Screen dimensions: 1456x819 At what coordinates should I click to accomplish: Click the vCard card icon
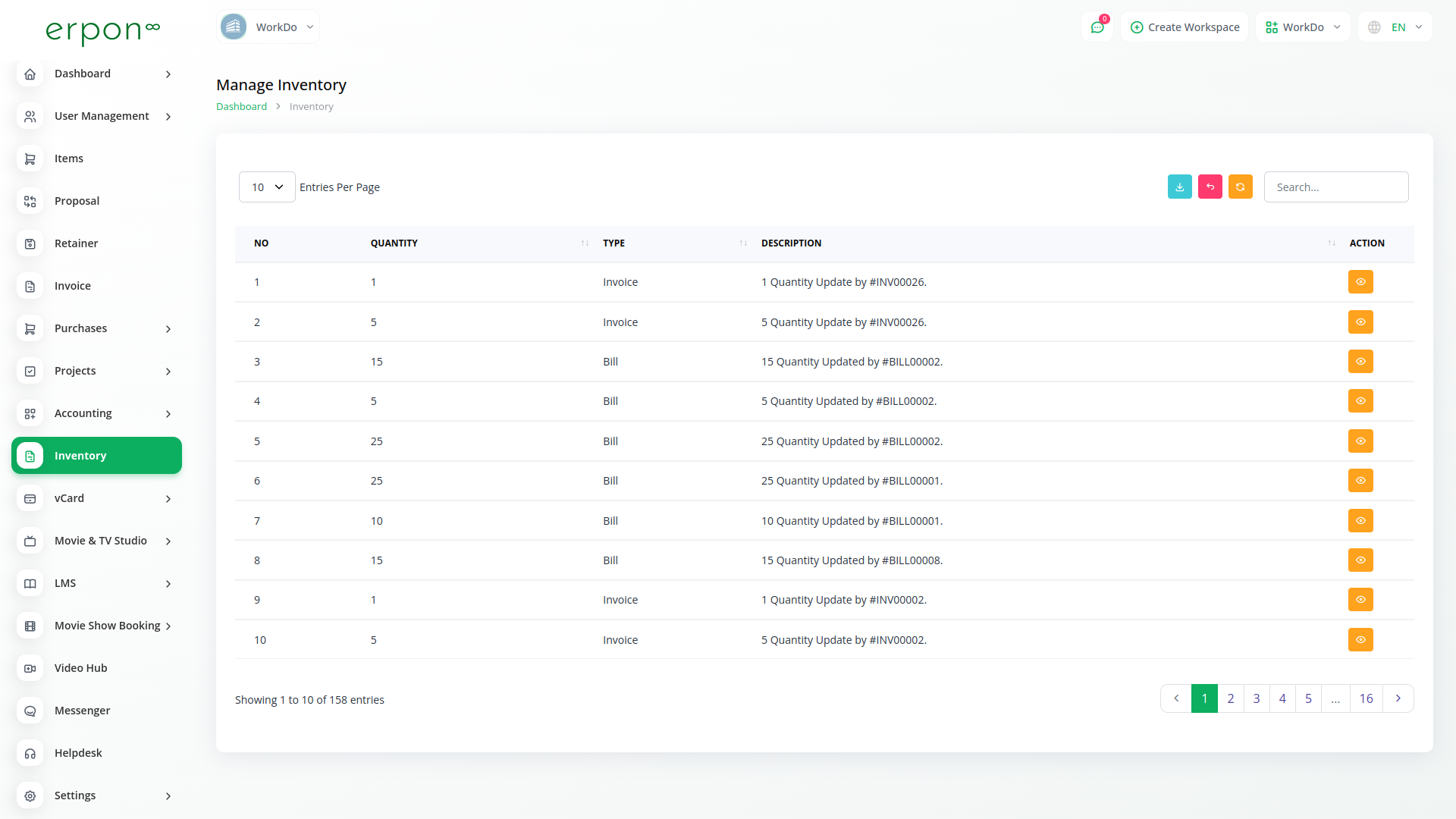pos(30,498)
